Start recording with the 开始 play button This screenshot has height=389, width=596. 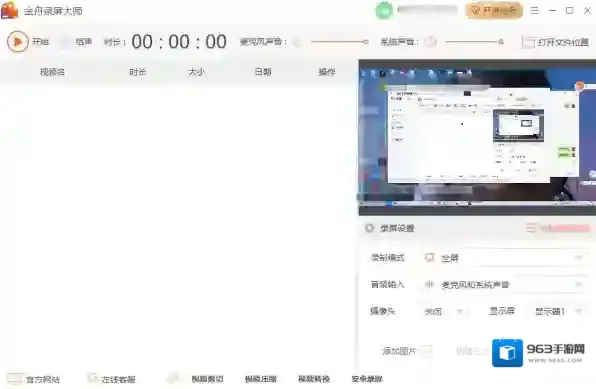point(18,41)
